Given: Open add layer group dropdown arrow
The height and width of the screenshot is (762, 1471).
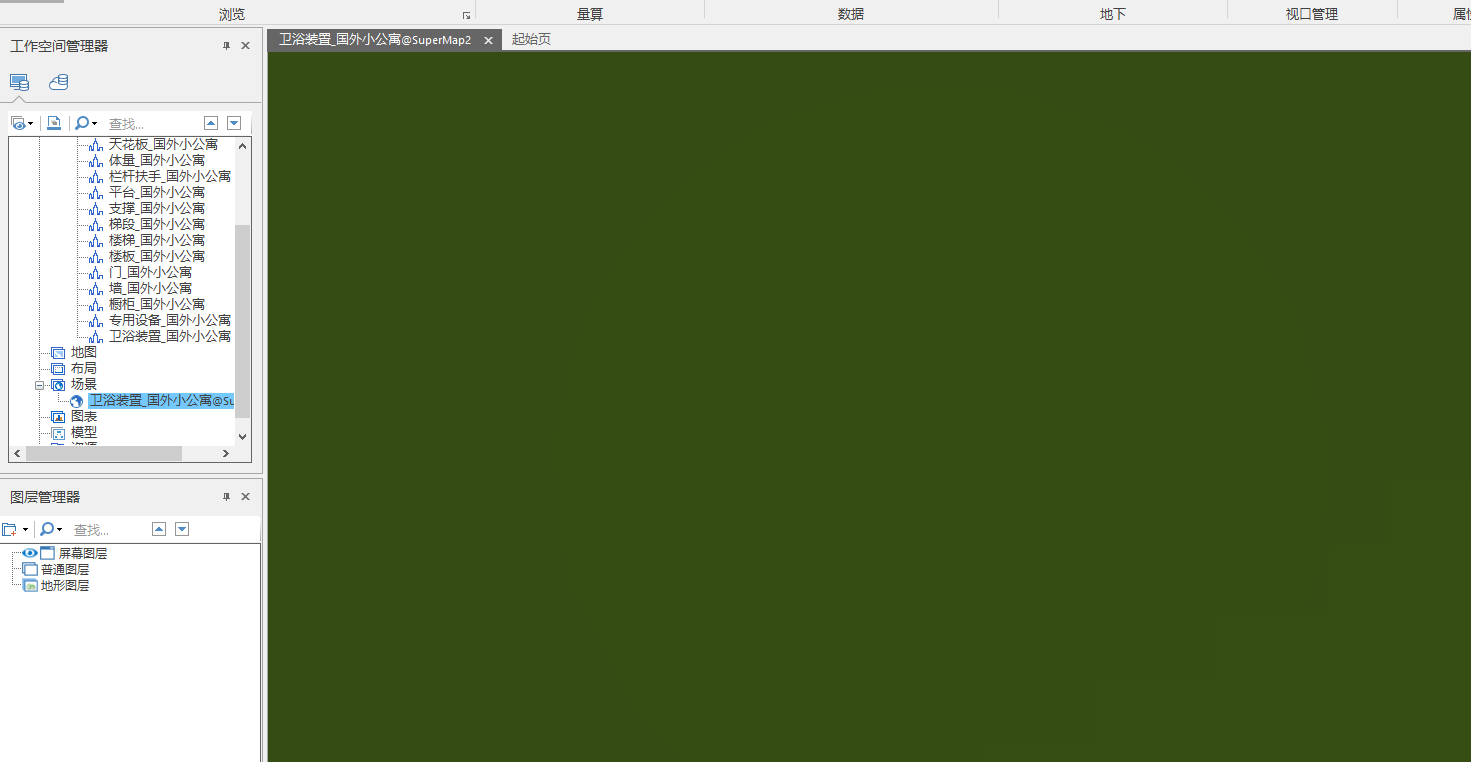Looking at the screenshot, I should pyautogui.click(x=25, y=529).
